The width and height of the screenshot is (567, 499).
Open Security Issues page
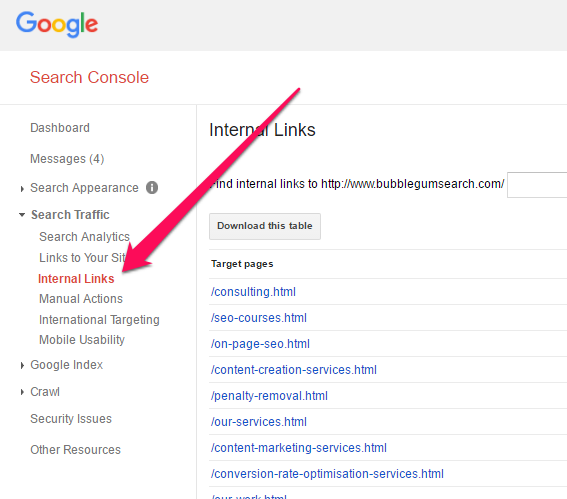click(71, 419)
